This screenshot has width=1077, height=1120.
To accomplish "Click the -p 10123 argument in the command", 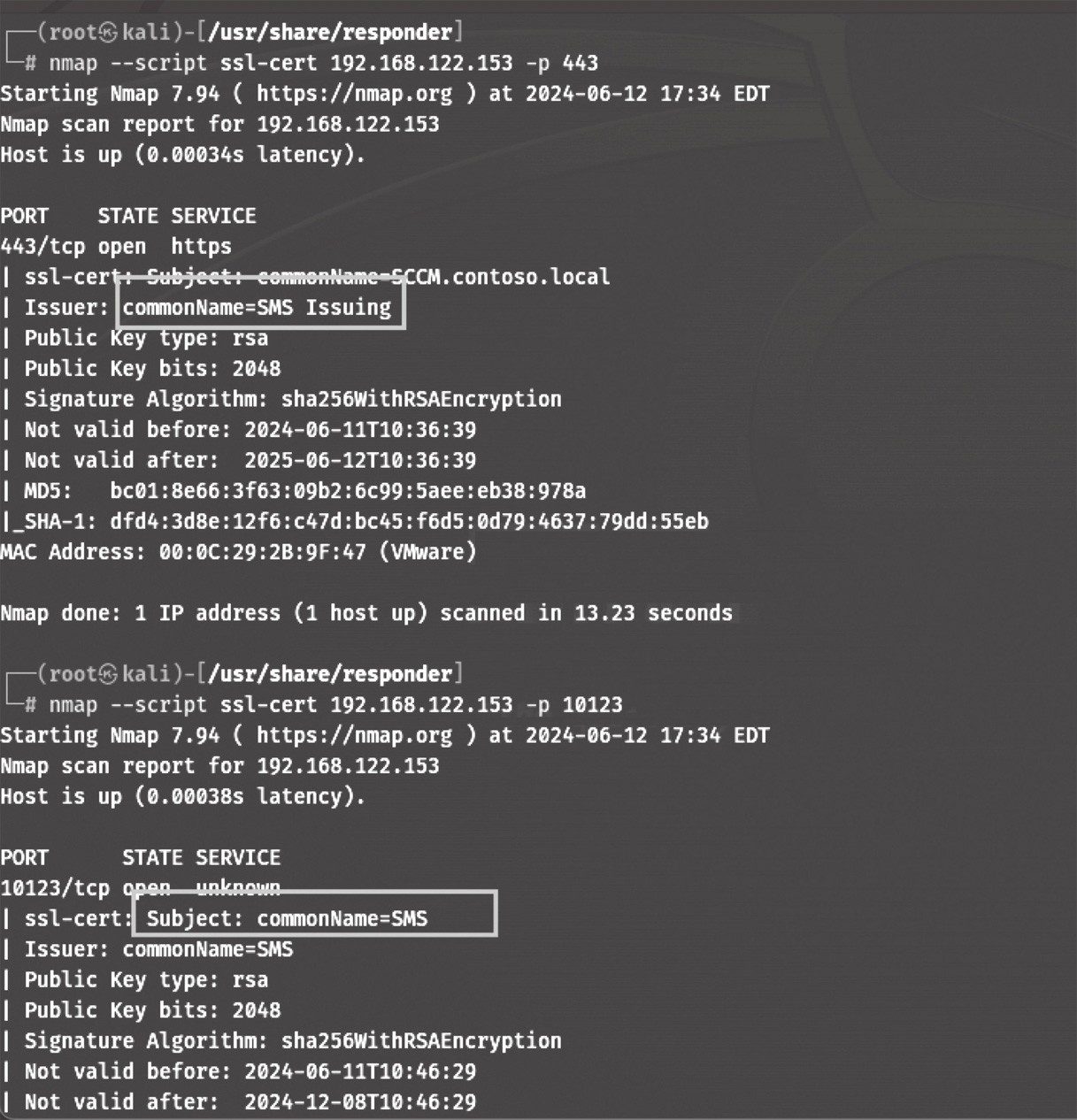I will [x=574, y=705].
